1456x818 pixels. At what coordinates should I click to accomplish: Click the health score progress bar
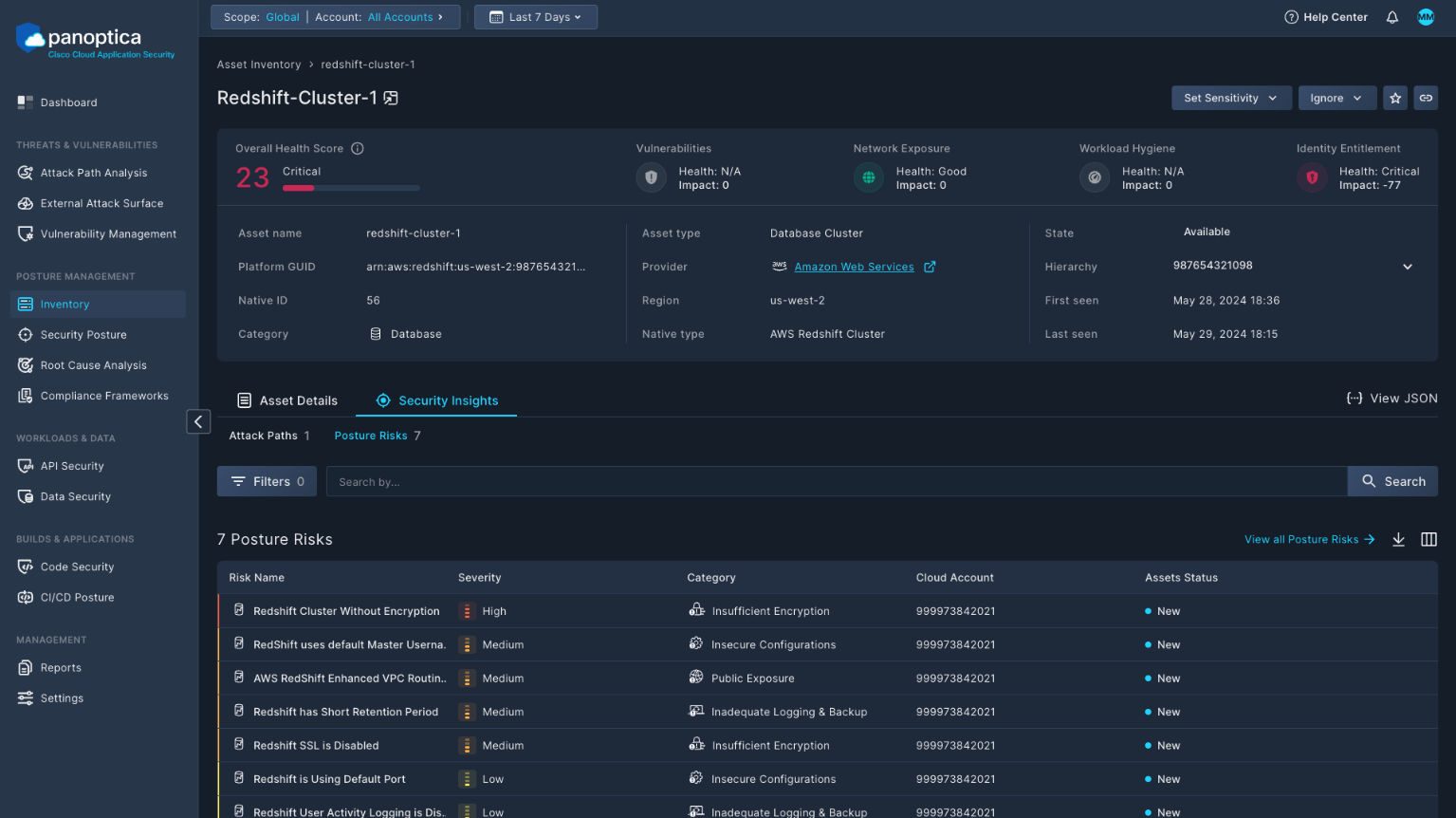[351, 188]
